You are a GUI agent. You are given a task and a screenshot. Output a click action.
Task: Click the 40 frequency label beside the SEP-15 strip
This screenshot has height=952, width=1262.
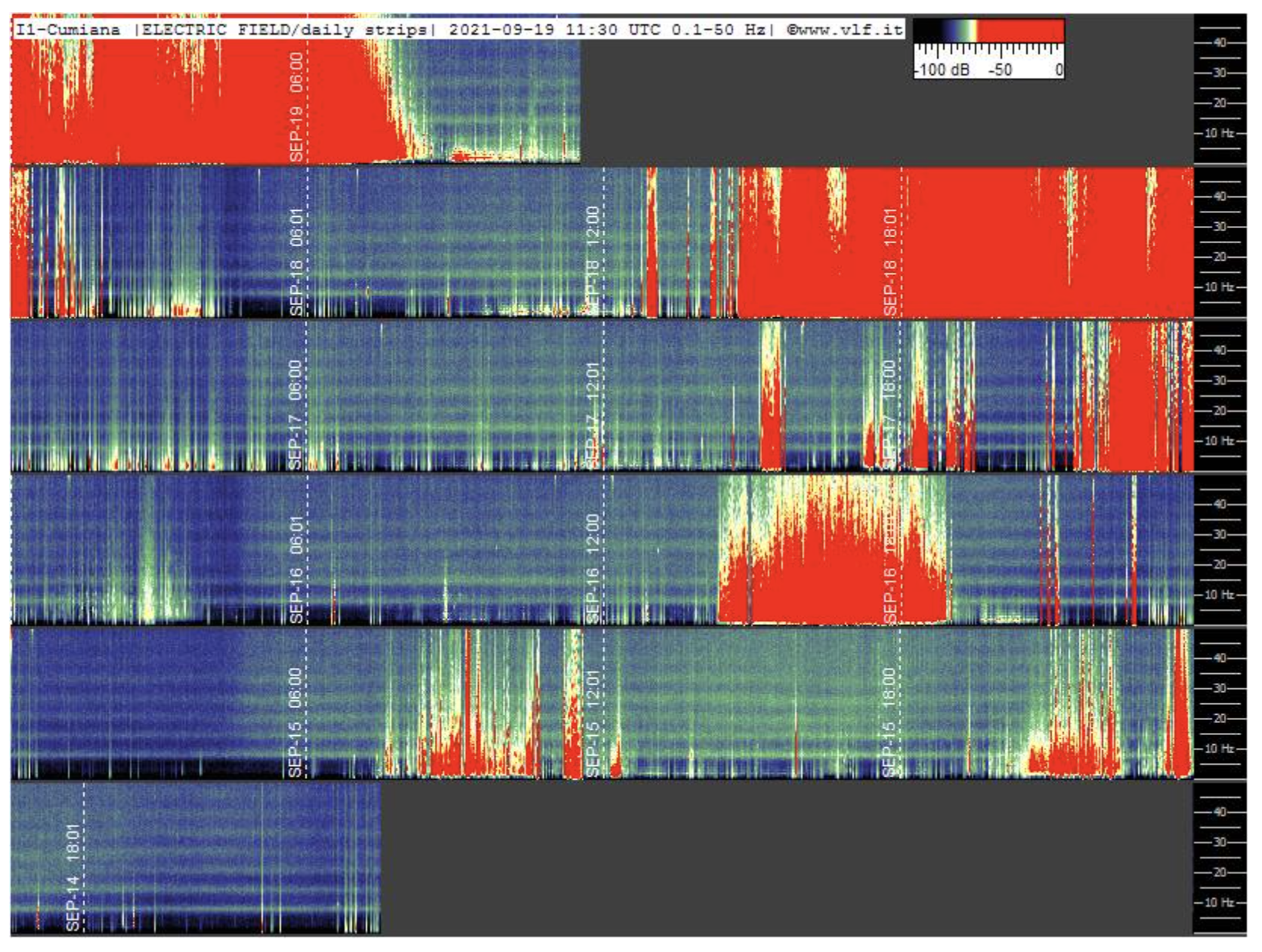point(1220,658)
